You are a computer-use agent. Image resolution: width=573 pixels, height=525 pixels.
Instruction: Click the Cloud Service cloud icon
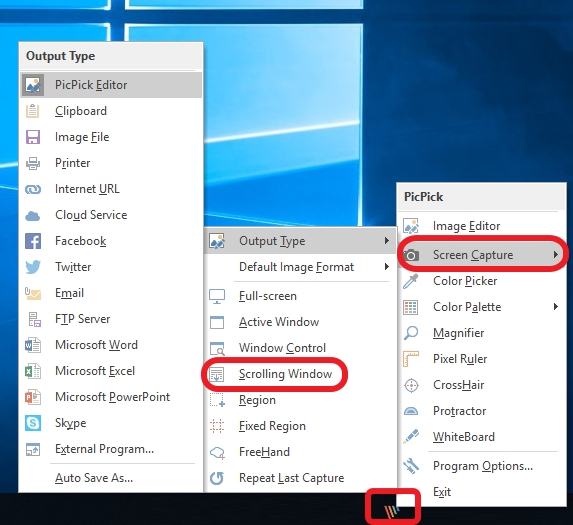33,216
